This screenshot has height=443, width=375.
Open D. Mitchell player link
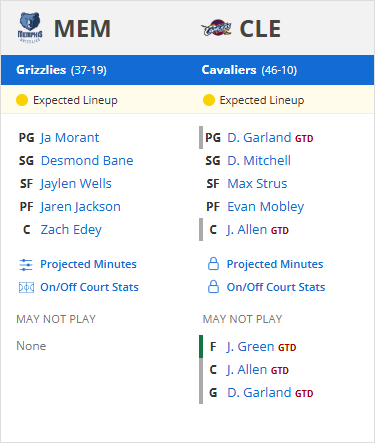click(259, 161)
